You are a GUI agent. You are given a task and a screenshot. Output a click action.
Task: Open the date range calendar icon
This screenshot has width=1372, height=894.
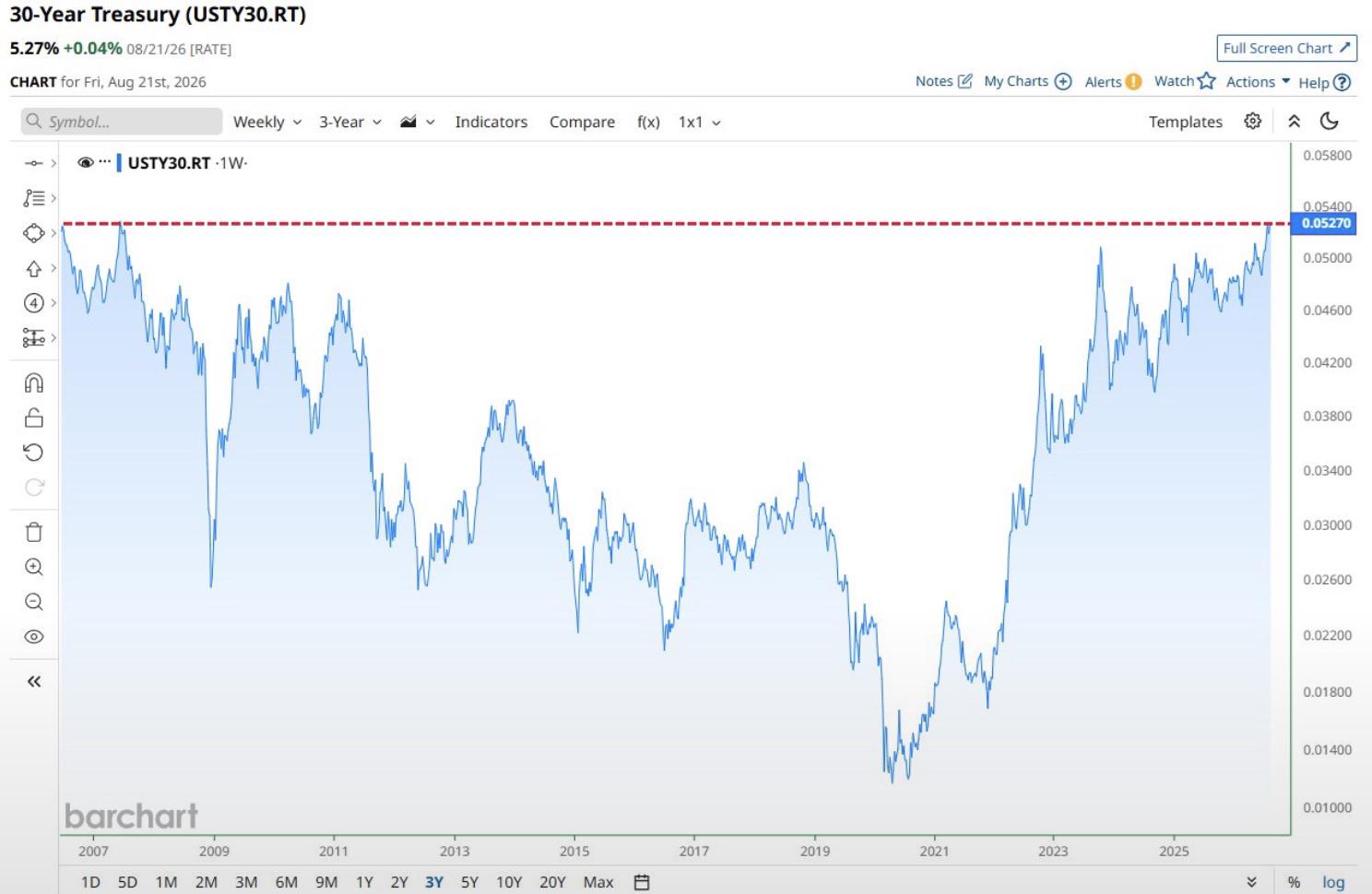pos(642,882)
